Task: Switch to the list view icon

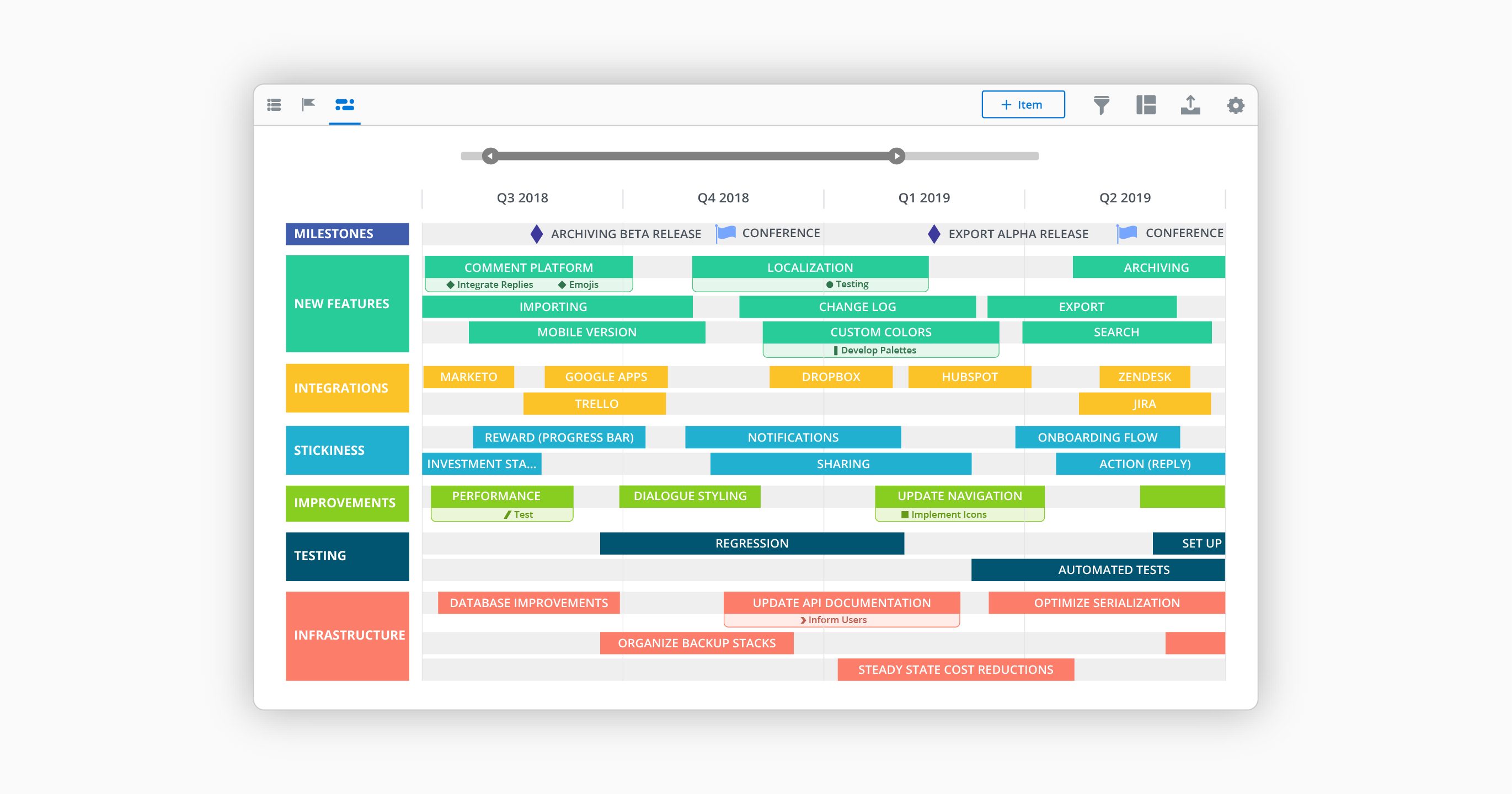Action: point(274,104)
